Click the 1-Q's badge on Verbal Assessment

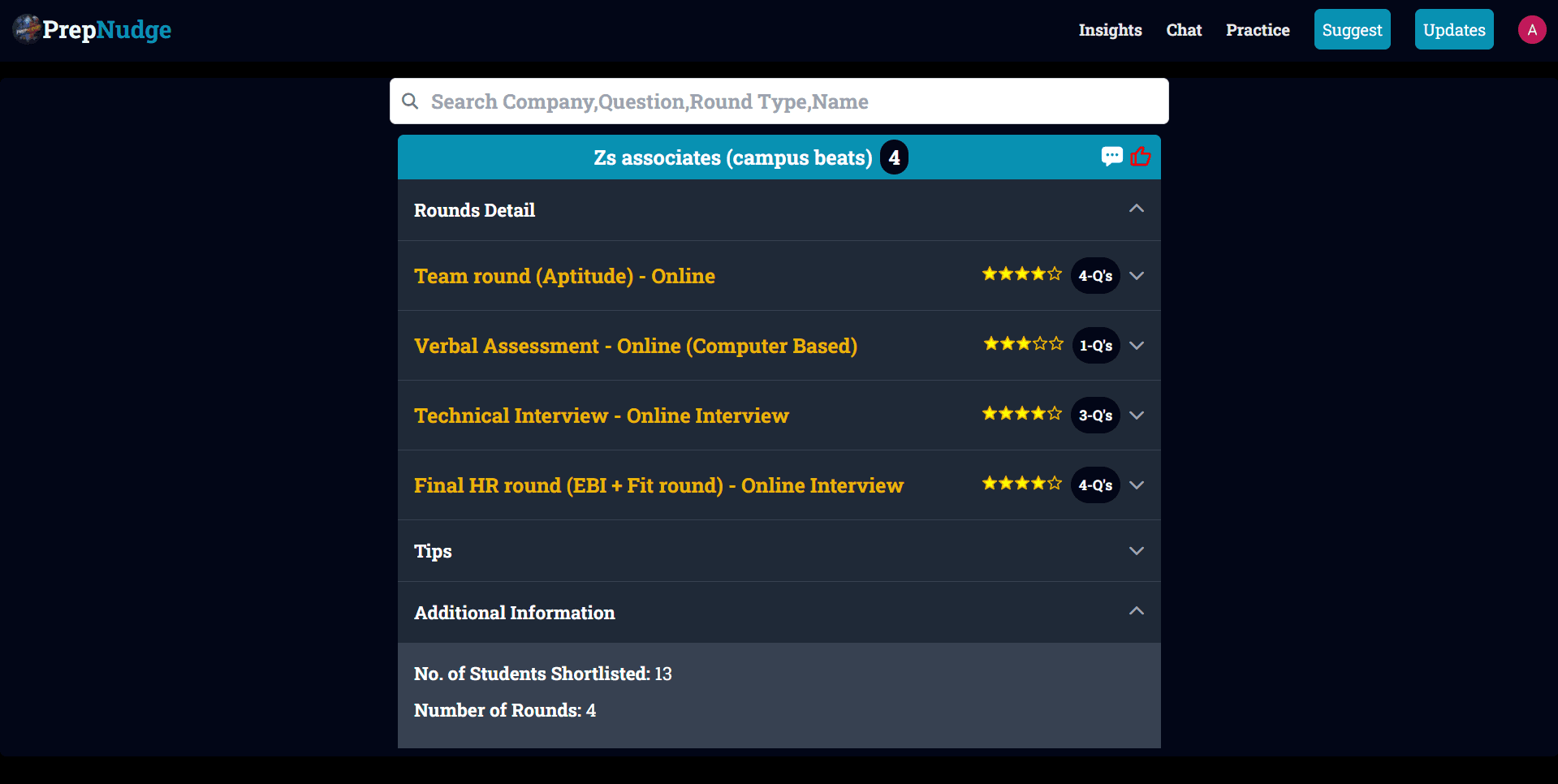(x=1095, y=346)
